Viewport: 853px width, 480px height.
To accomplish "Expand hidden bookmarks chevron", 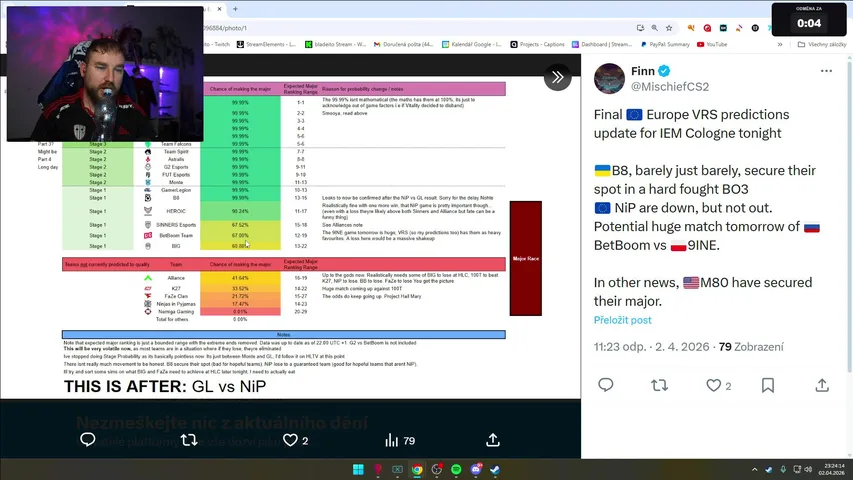I will [780, 45].
